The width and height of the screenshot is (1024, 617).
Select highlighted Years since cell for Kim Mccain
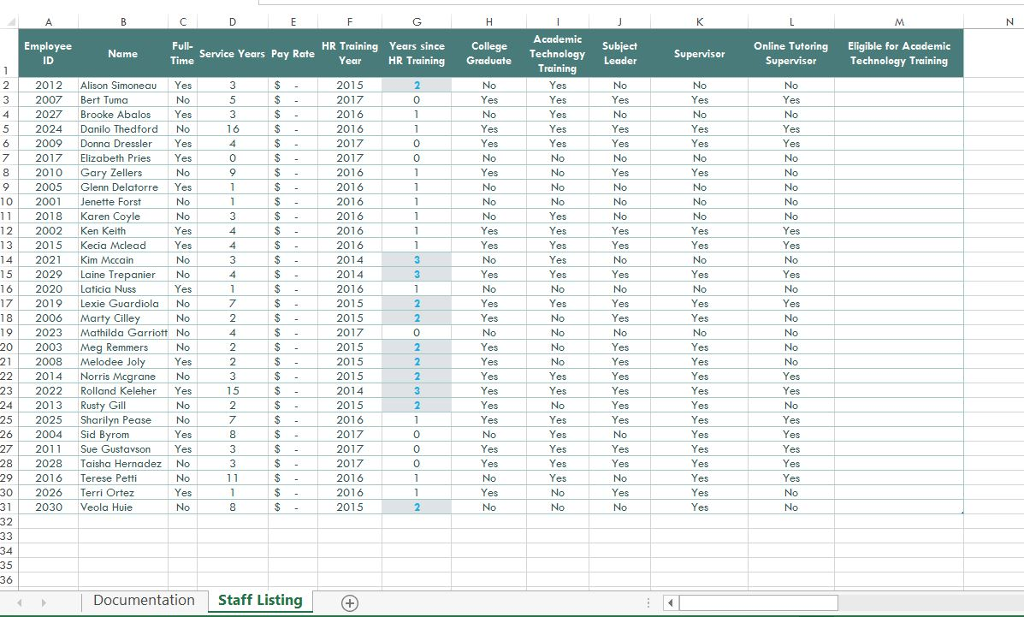tap(417, 260)
